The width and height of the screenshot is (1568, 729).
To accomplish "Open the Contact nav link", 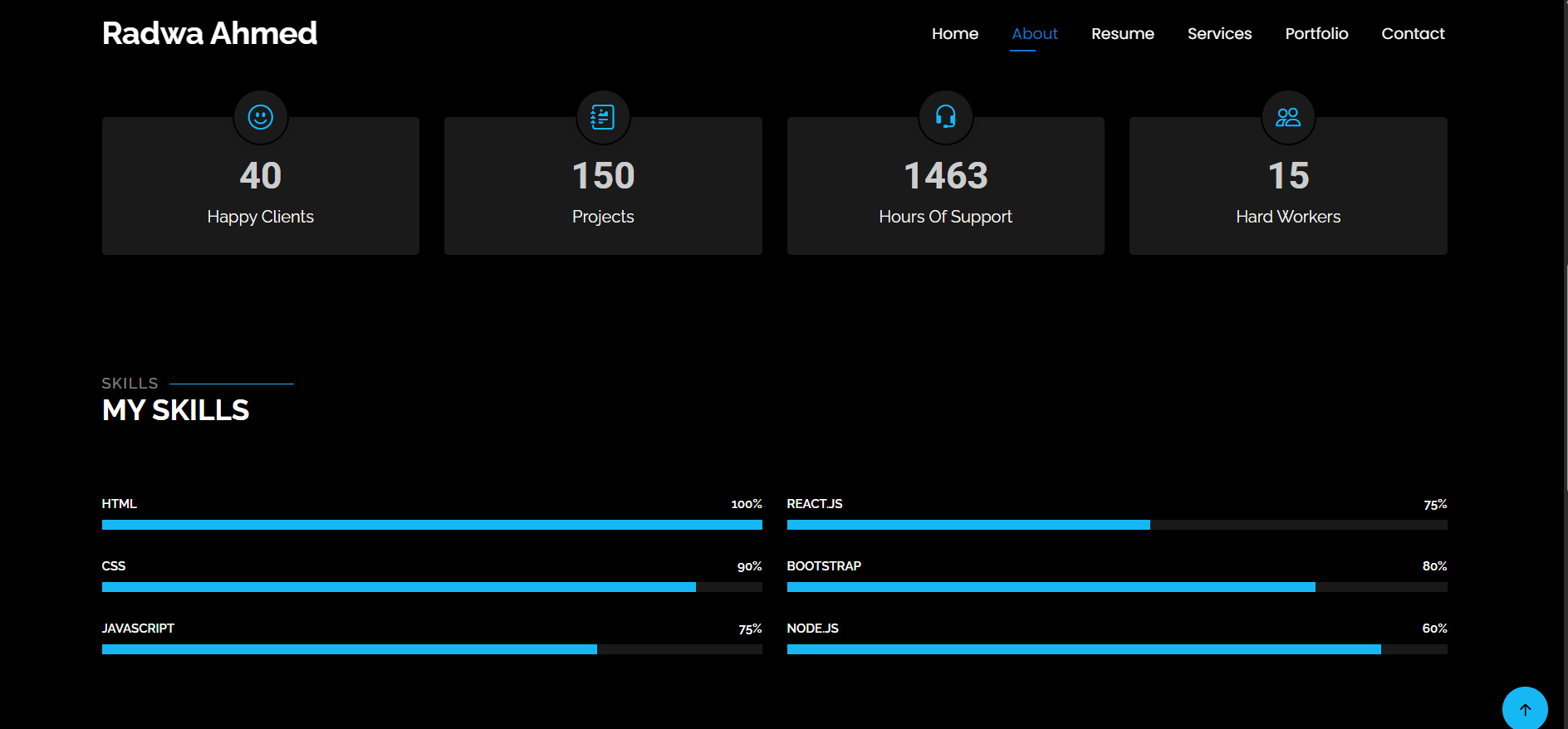I will pos(1413,34).
